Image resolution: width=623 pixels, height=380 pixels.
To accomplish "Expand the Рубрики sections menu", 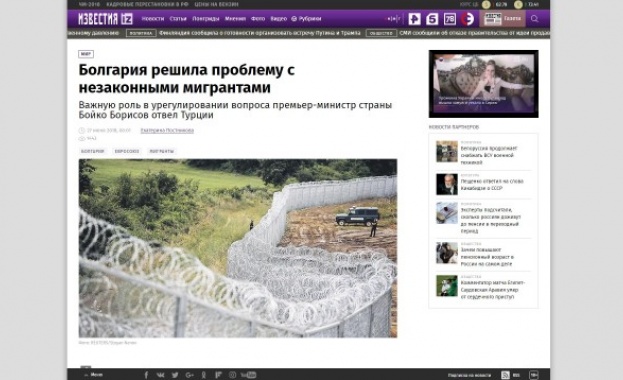I will [x=306, y=19].
